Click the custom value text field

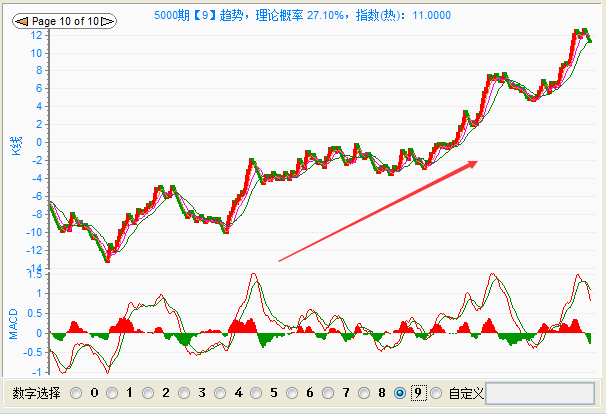pyautogui.click(x=539, y=393)
